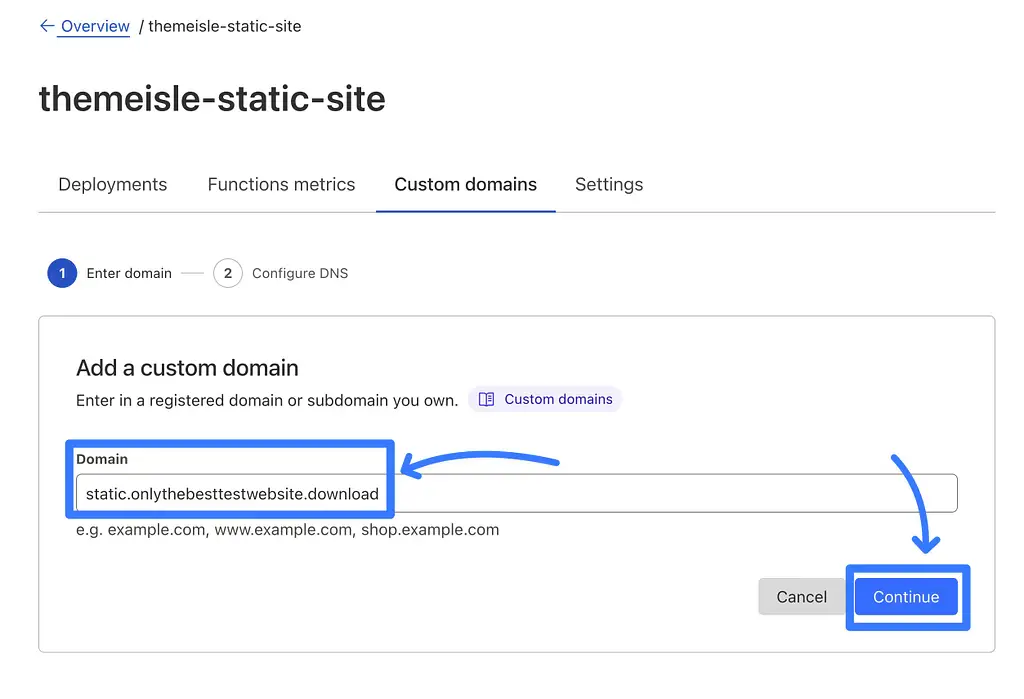The width and height of the screenshot is (1024, 699).
Task: Open the Functions metrics tab
Action: (x=281, y=184)
